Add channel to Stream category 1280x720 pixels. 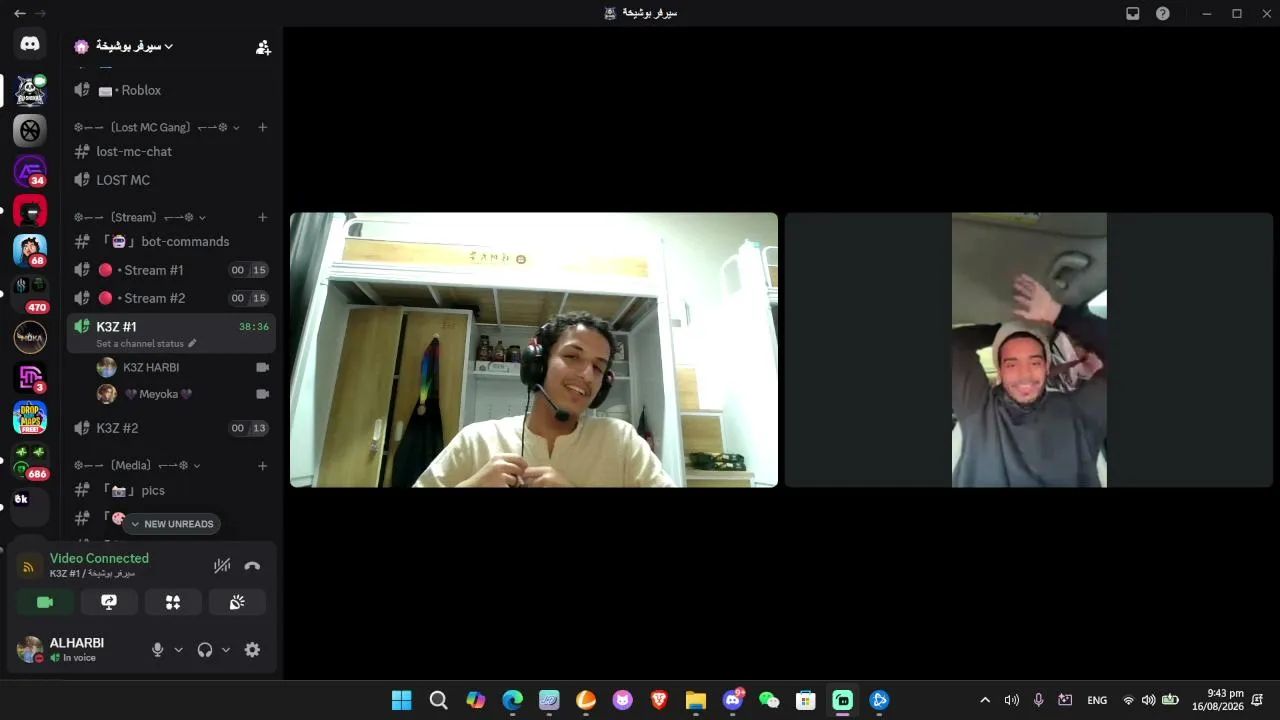click(263, 218)
